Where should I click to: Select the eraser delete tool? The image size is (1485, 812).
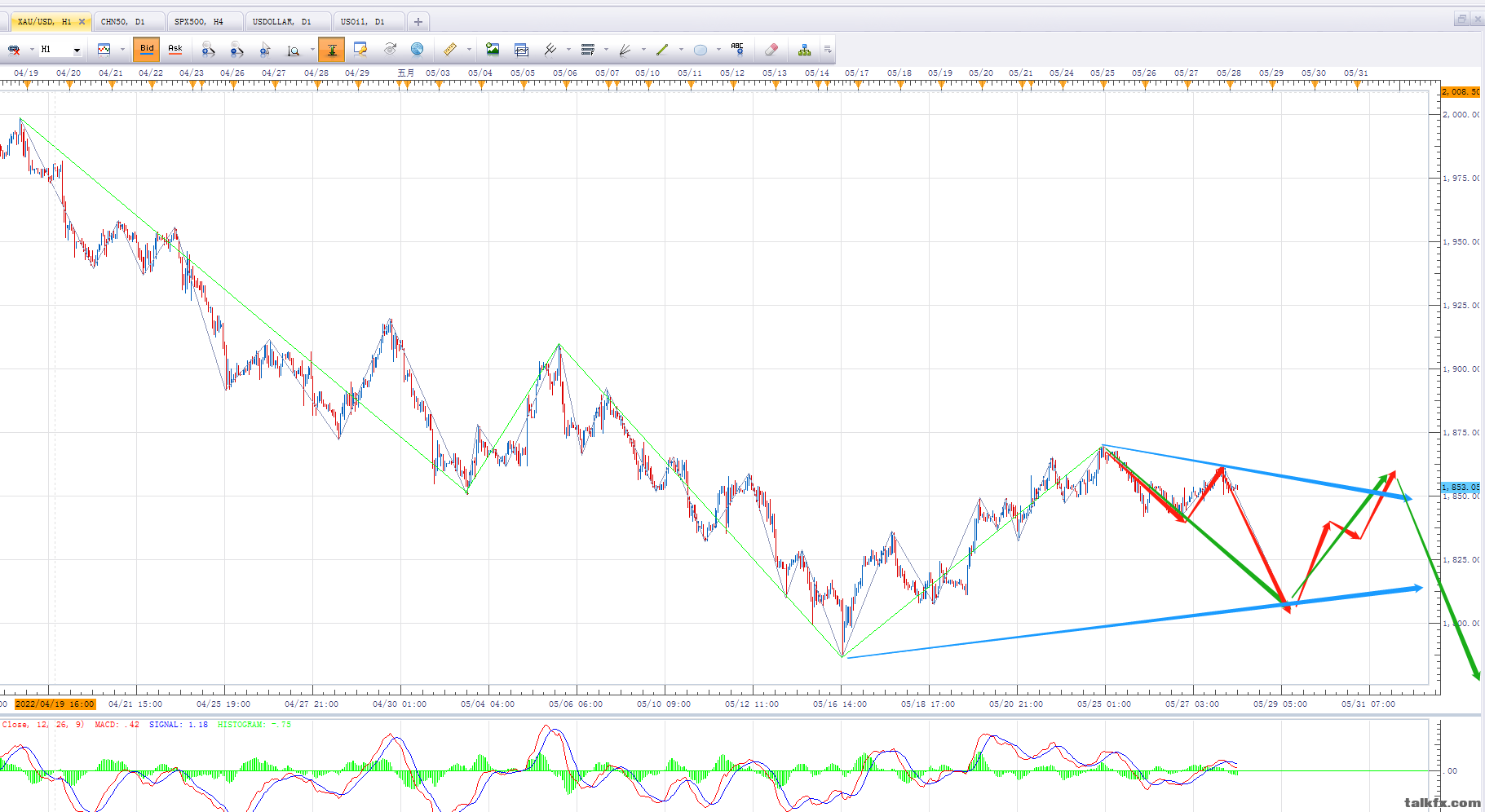(x=771, y=50)
